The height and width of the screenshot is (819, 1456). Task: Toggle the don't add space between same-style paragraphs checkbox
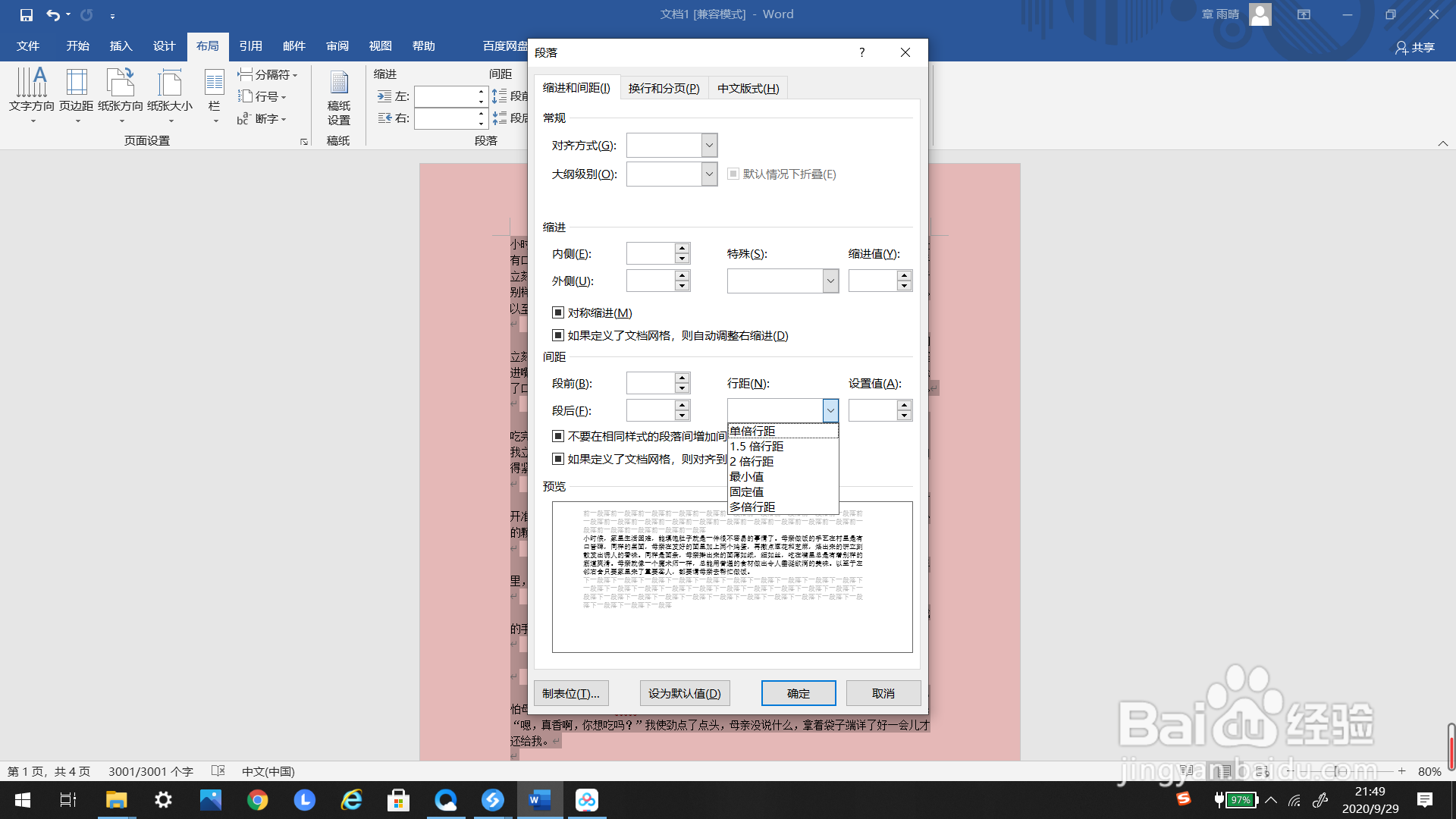pyautogui.click(x=558, y=436)
